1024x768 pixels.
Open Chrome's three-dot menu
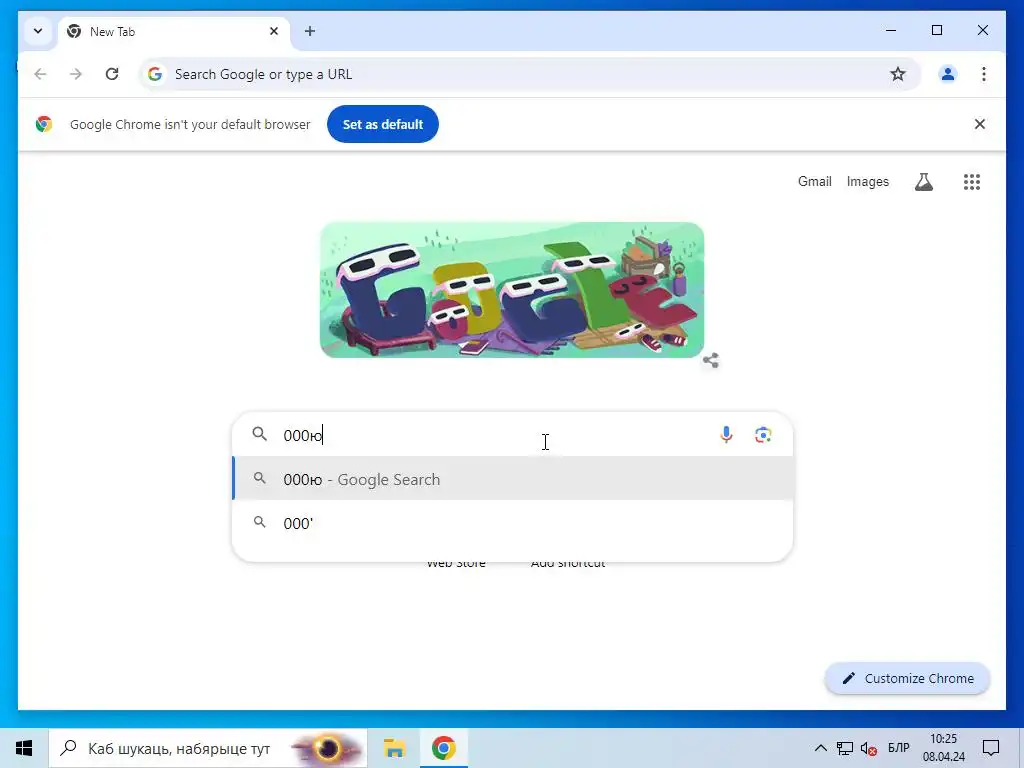point(984,74)
